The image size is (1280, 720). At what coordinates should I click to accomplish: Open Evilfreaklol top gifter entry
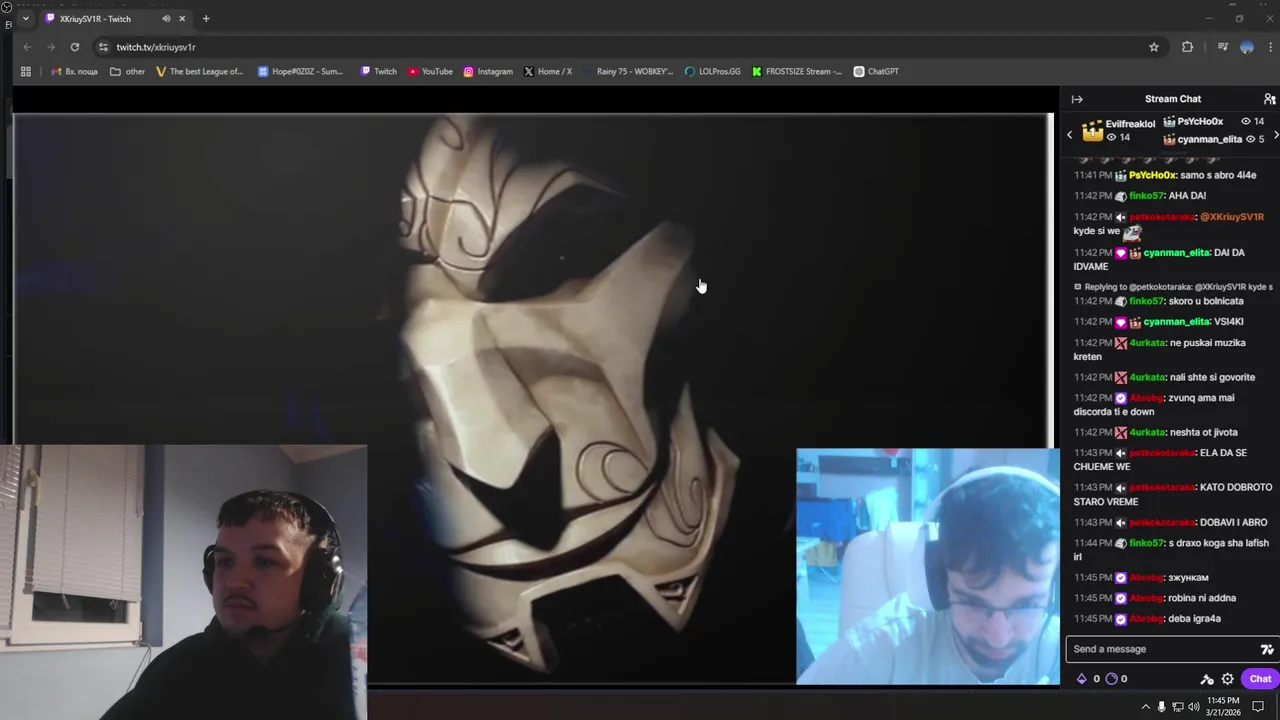coord(1119,130)
